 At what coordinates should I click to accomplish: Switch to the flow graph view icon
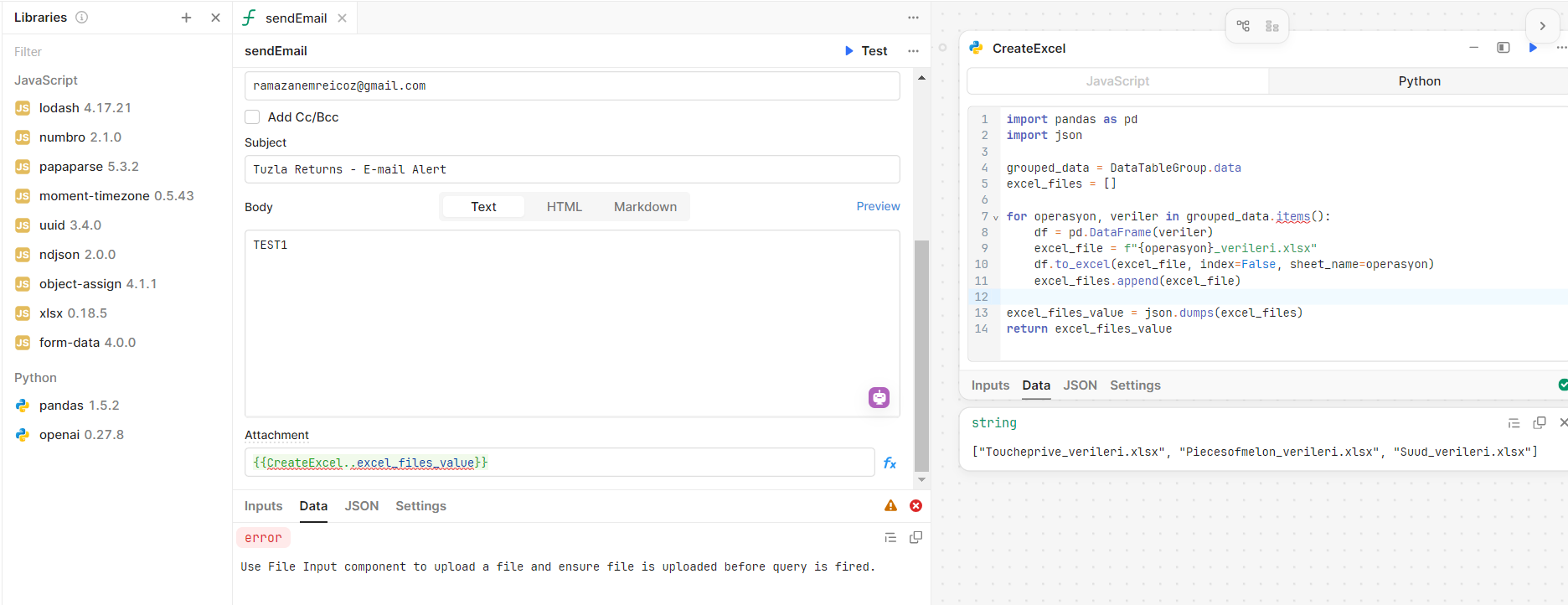click(x=1243, y=26)
